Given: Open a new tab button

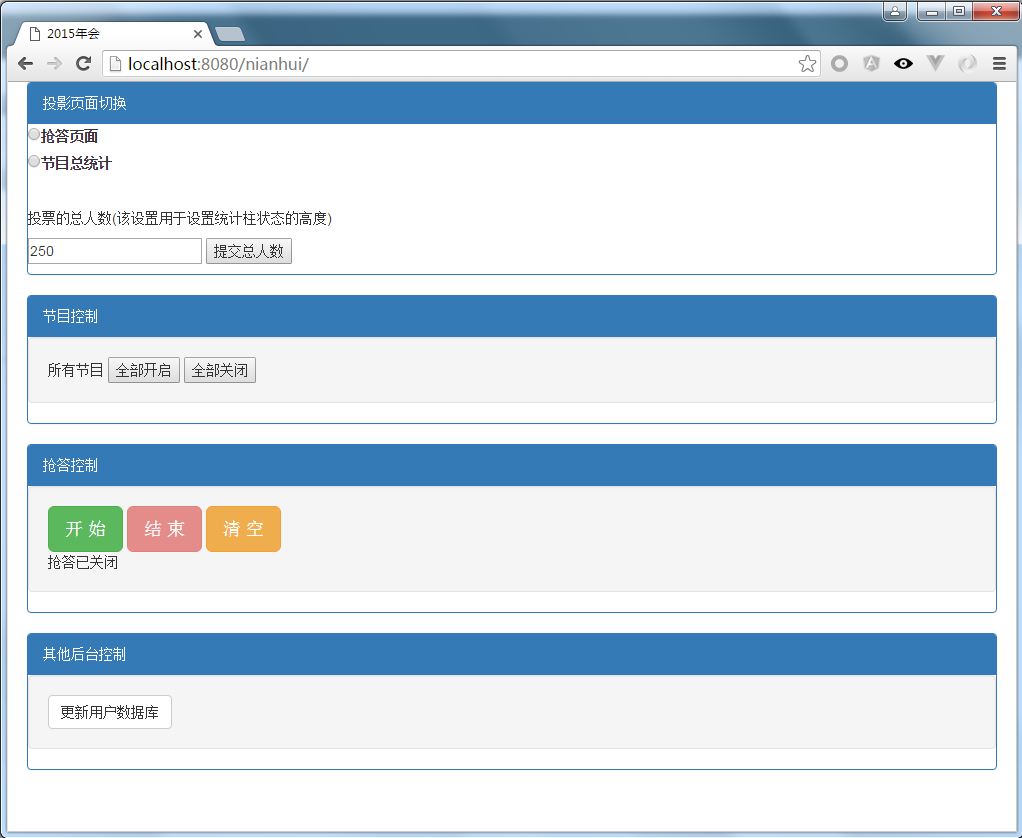Looking at the screenshot, I should (229, 34).
